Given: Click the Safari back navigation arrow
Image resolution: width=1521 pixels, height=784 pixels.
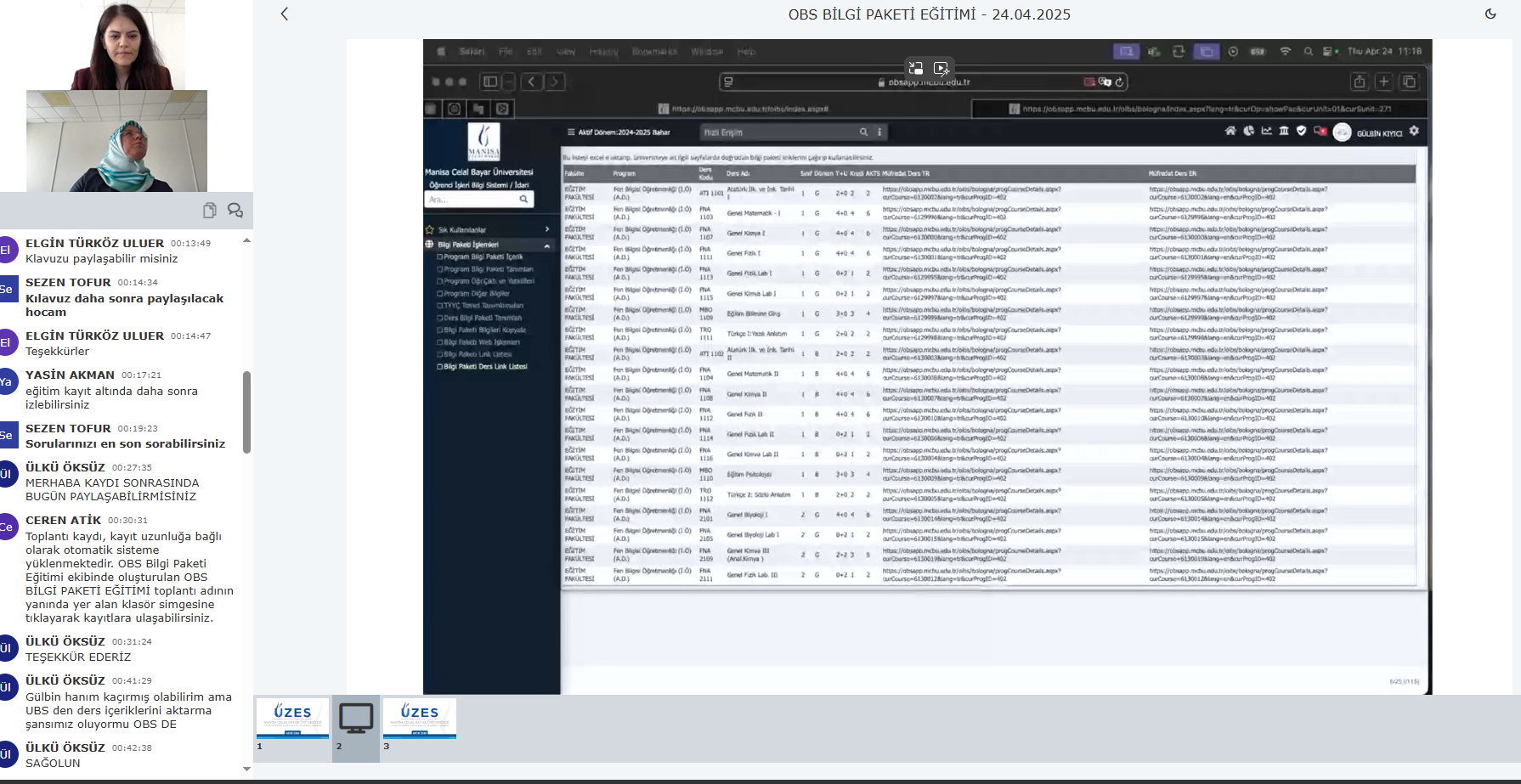Looking at the screenshot, I should click(x=532, y=82).
